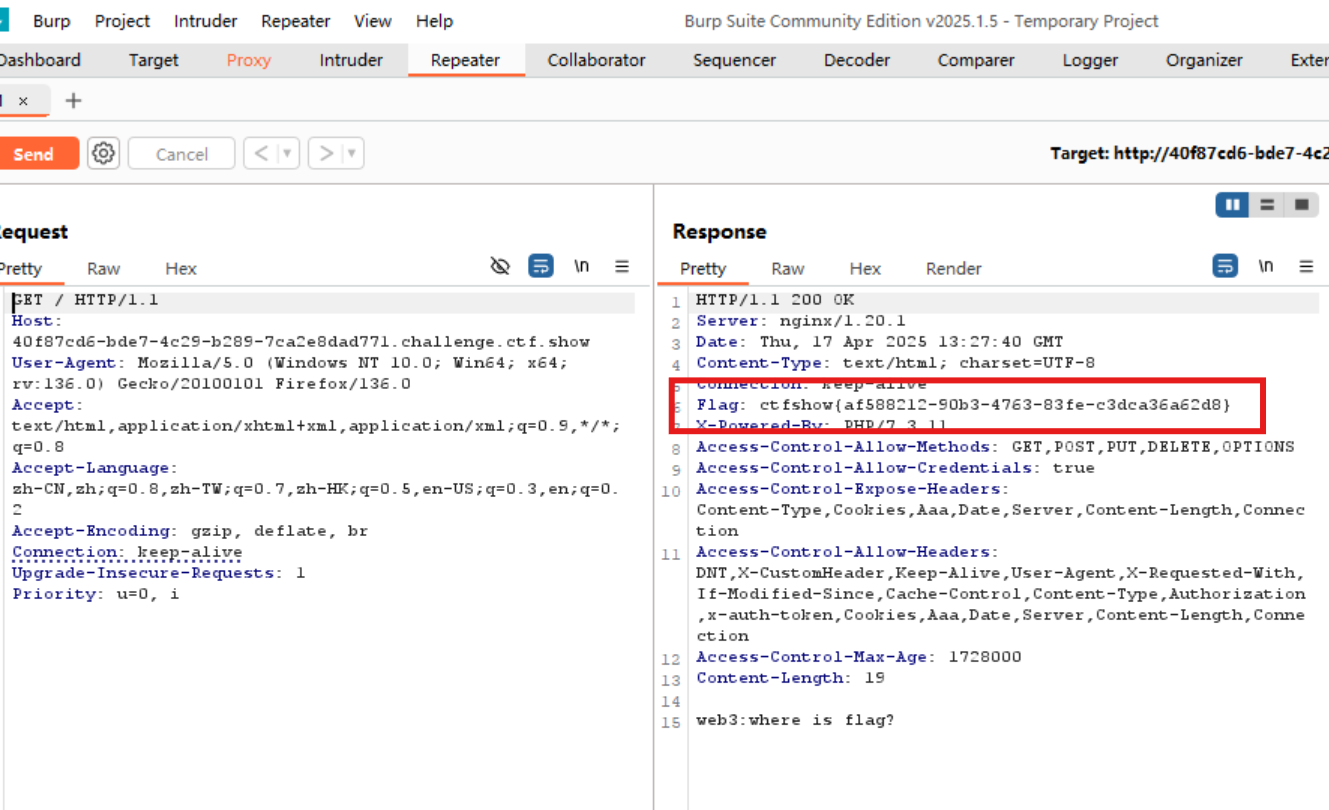
Task: Open the Repeater menu in menu bar
Action: [x=296, y=21]
